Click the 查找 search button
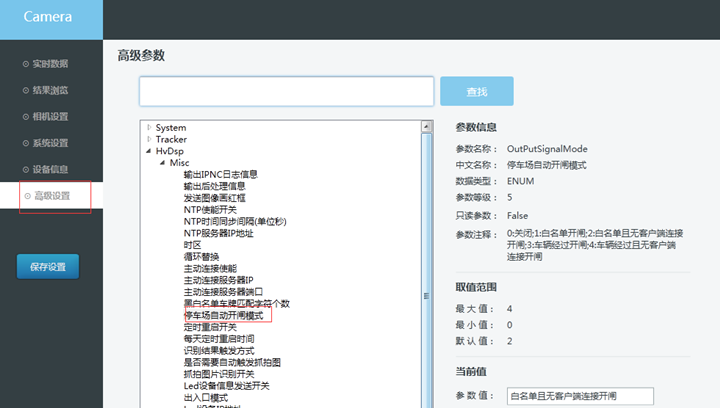 (x=477, y=91)
